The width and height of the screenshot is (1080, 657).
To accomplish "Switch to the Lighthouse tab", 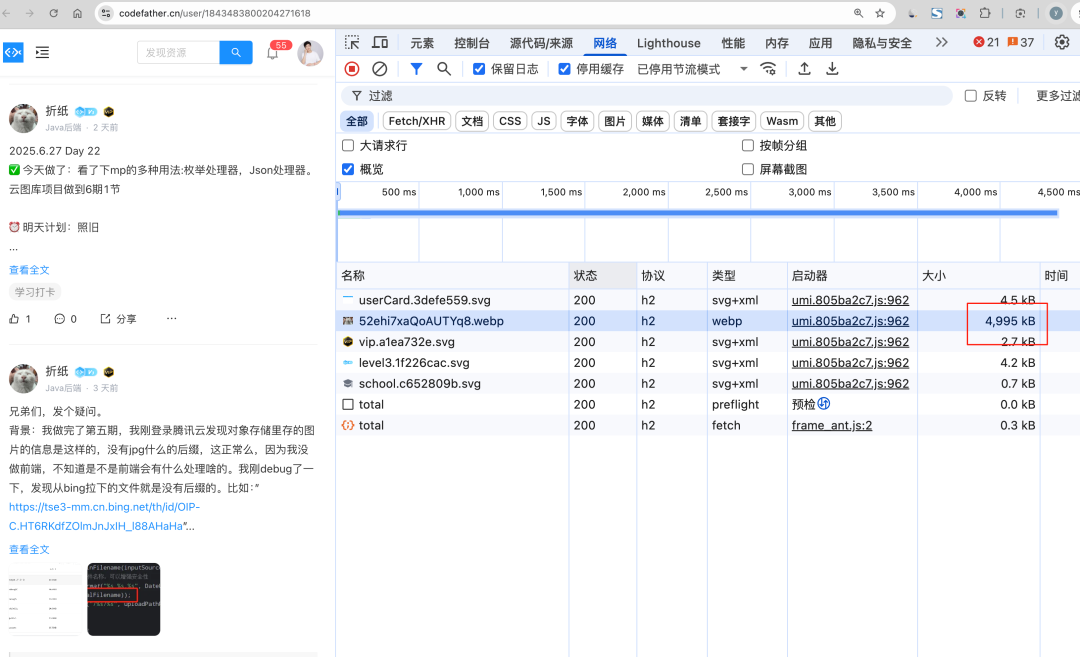I will tap(668, 43).
